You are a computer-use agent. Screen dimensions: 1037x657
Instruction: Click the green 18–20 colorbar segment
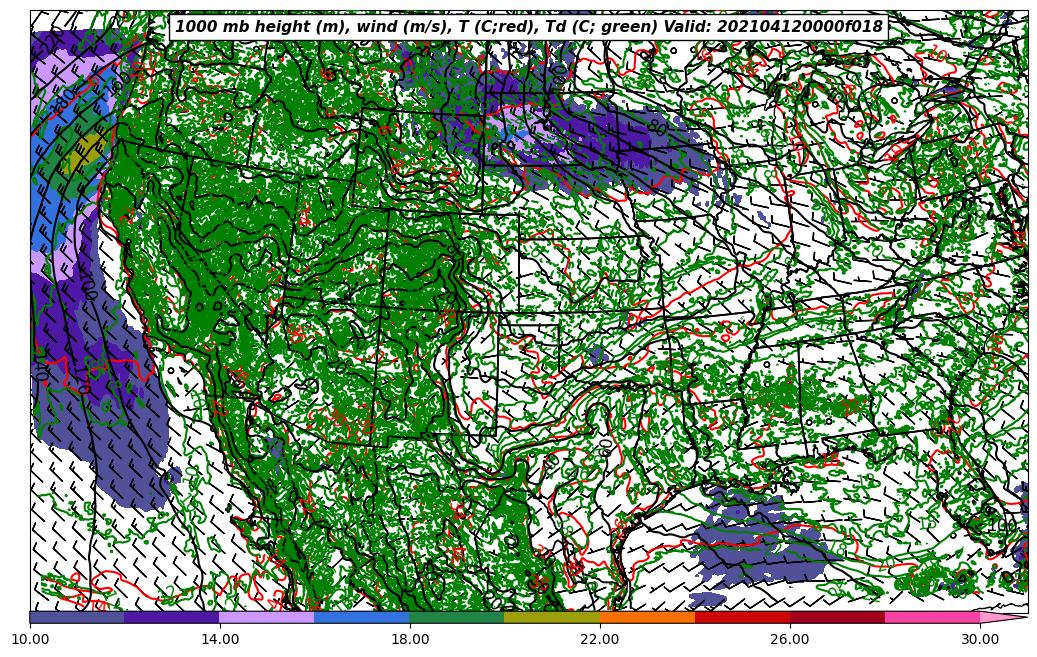pyautogui.click(x=457, y=618)
